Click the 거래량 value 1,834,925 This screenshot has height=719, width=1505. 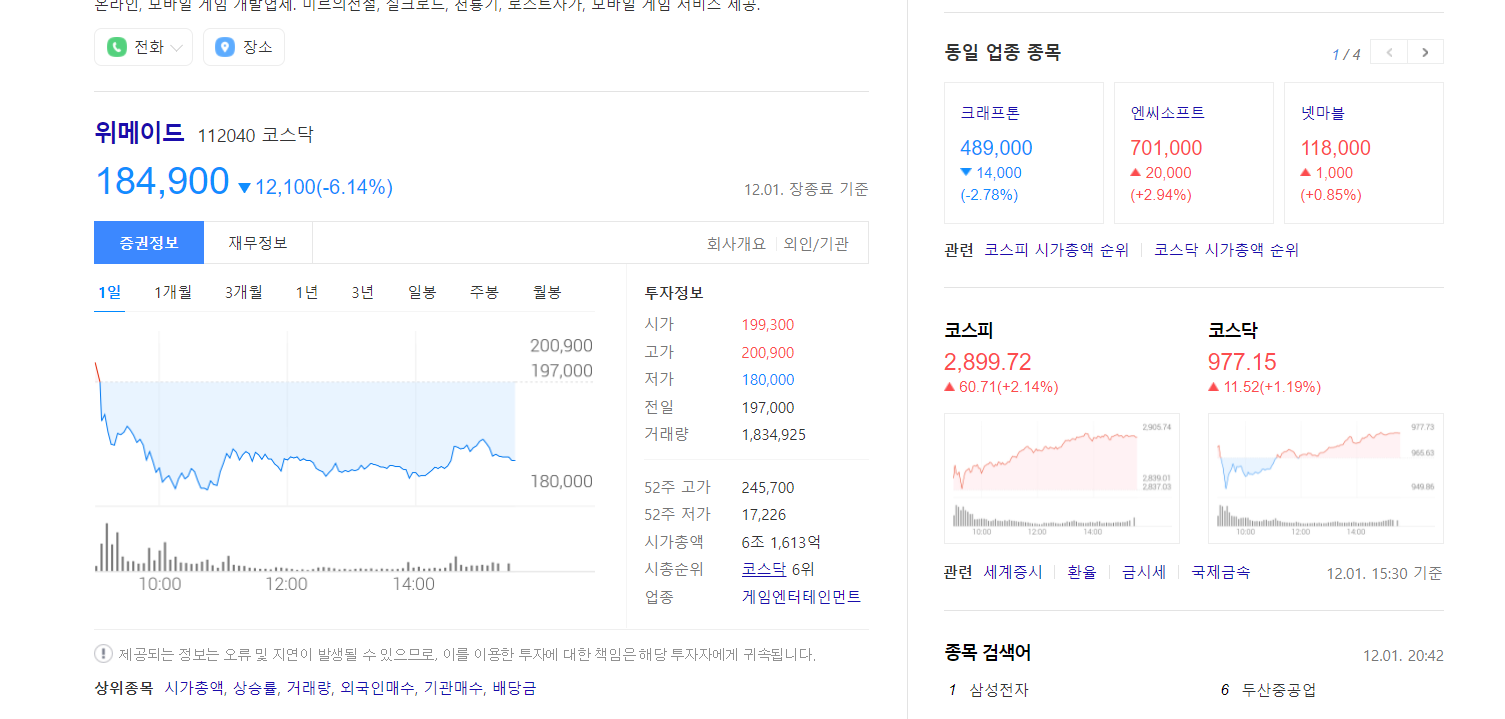[x=774, y=435]
